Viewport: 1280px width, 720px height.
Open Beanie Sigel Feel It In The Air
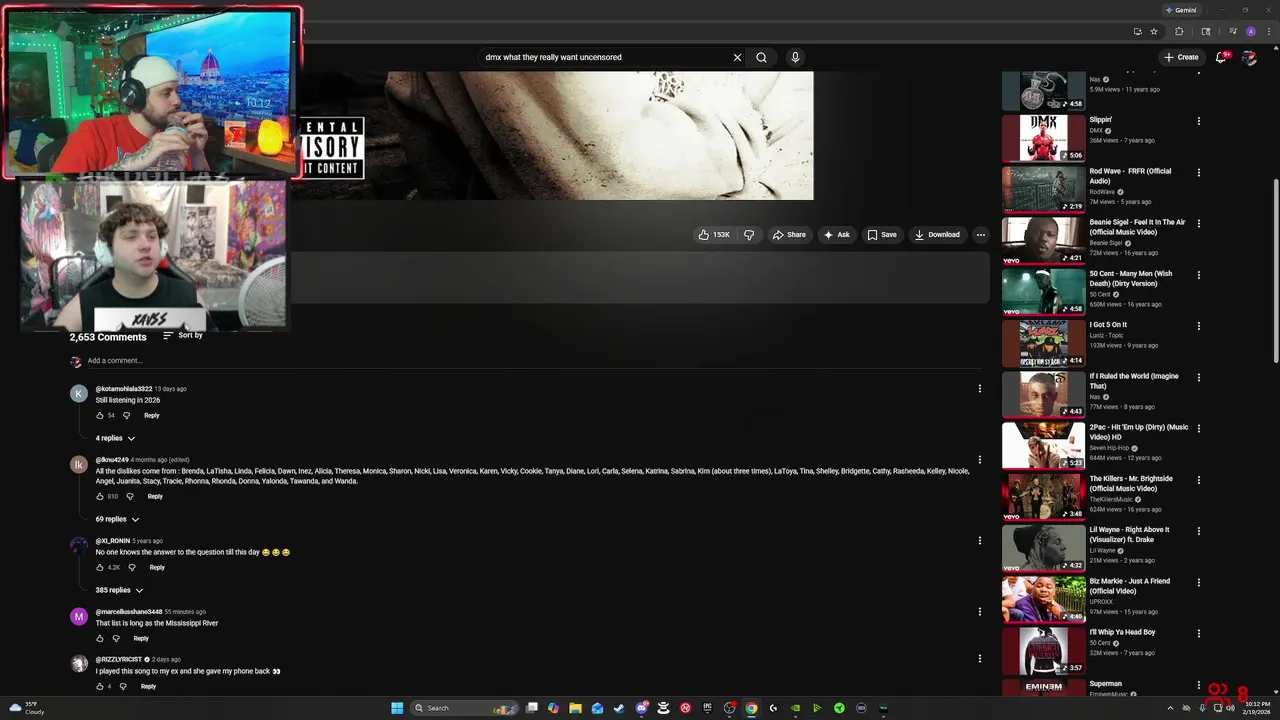[1138, 227]
